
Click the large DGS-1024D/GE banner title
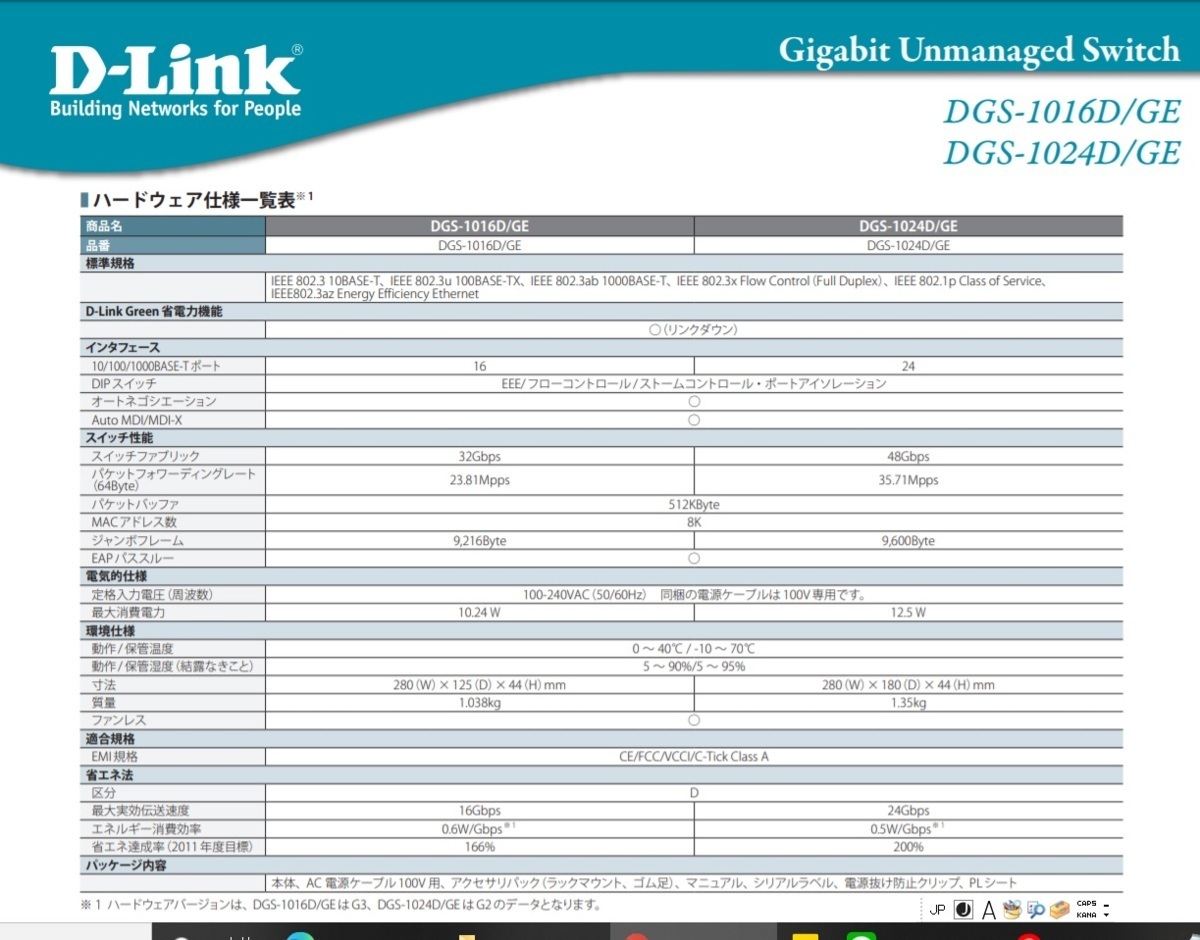pos(1062,152)
